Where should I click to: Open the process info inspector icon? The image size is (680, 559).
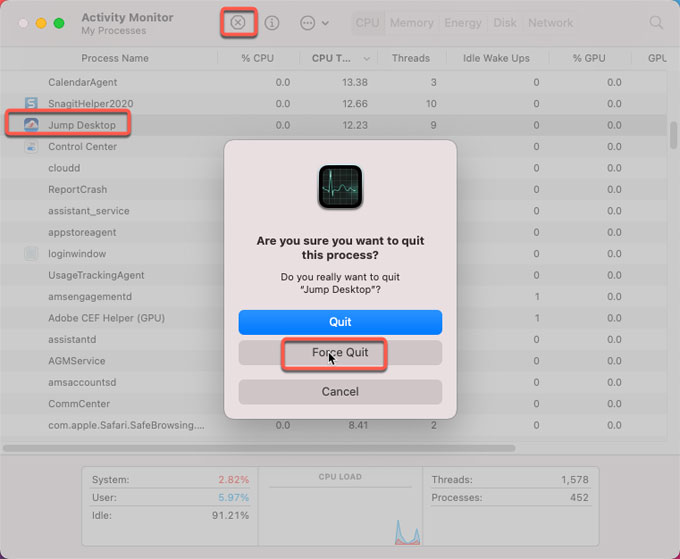coord(272,22)
